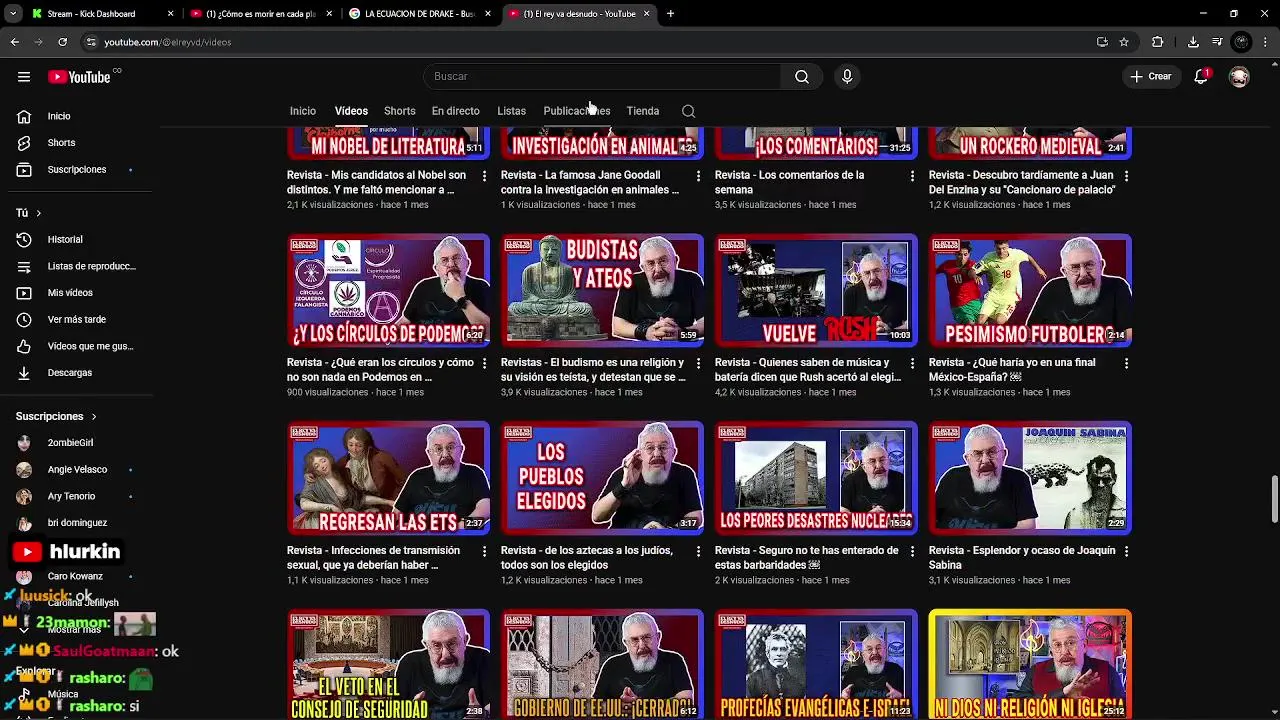Viewport: 1280px width, 720px height.
Task: Open options for Jane Goodall video
Action: coord(698,176)
